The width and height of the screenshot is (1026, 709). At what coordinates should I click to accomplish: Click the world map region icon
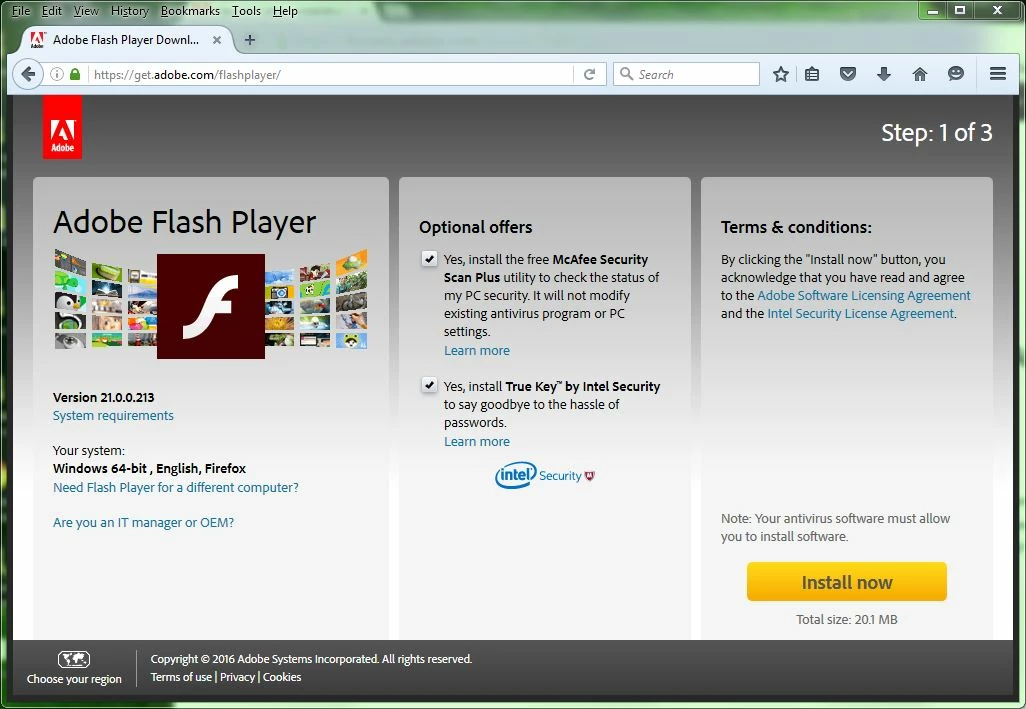[x=74, y=659]
